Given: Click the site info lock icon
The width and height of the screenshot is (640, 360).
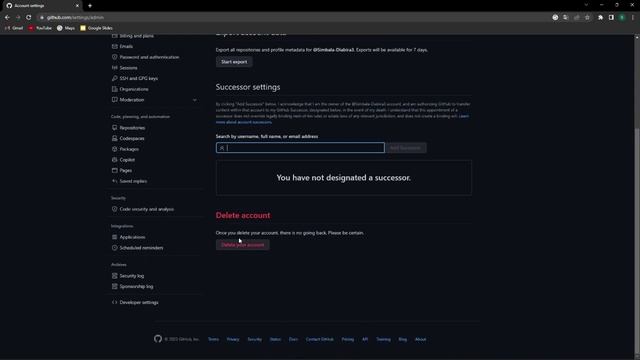Looking at the screenshot, I should (42, 18).
